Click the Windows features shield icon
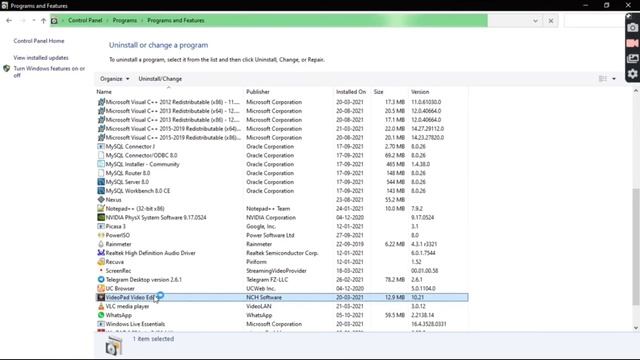Screen dimensions: 640x360 point(7,69)
